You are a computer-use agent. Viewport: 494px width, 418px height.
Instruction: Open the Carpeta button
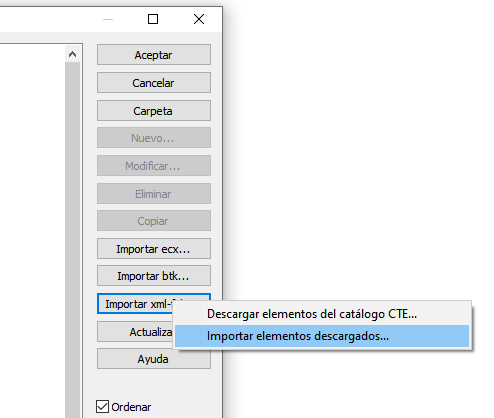(154, 111)
